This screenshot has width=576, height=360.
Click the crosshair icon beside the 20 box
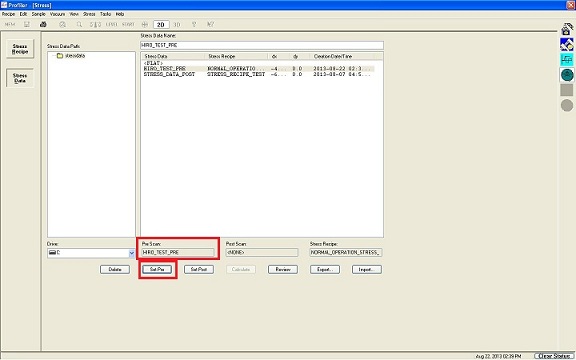pyautogui.click(x=145, y=25)
